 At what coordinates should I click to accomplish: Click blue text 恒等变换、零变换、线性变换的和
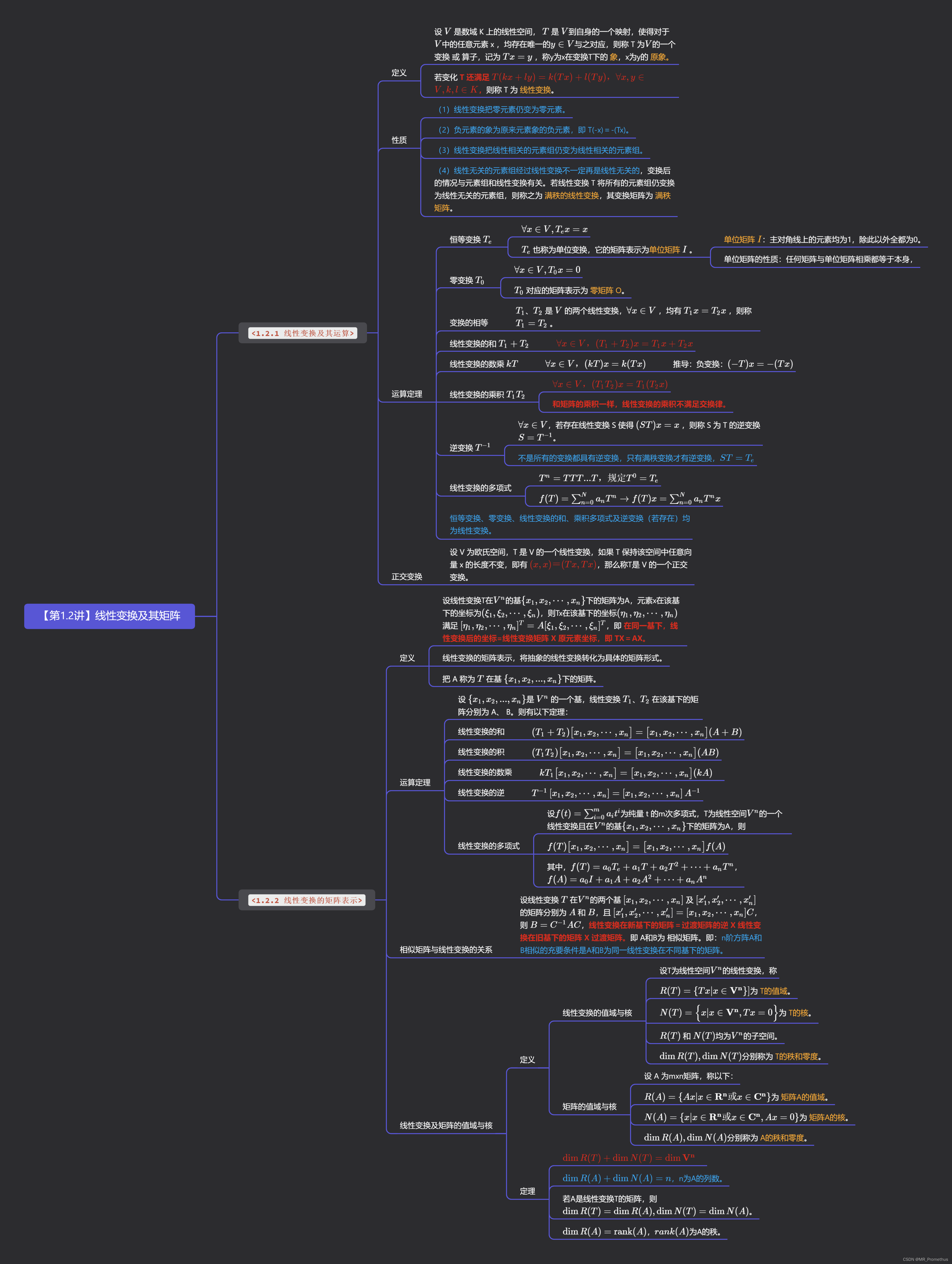569,525
